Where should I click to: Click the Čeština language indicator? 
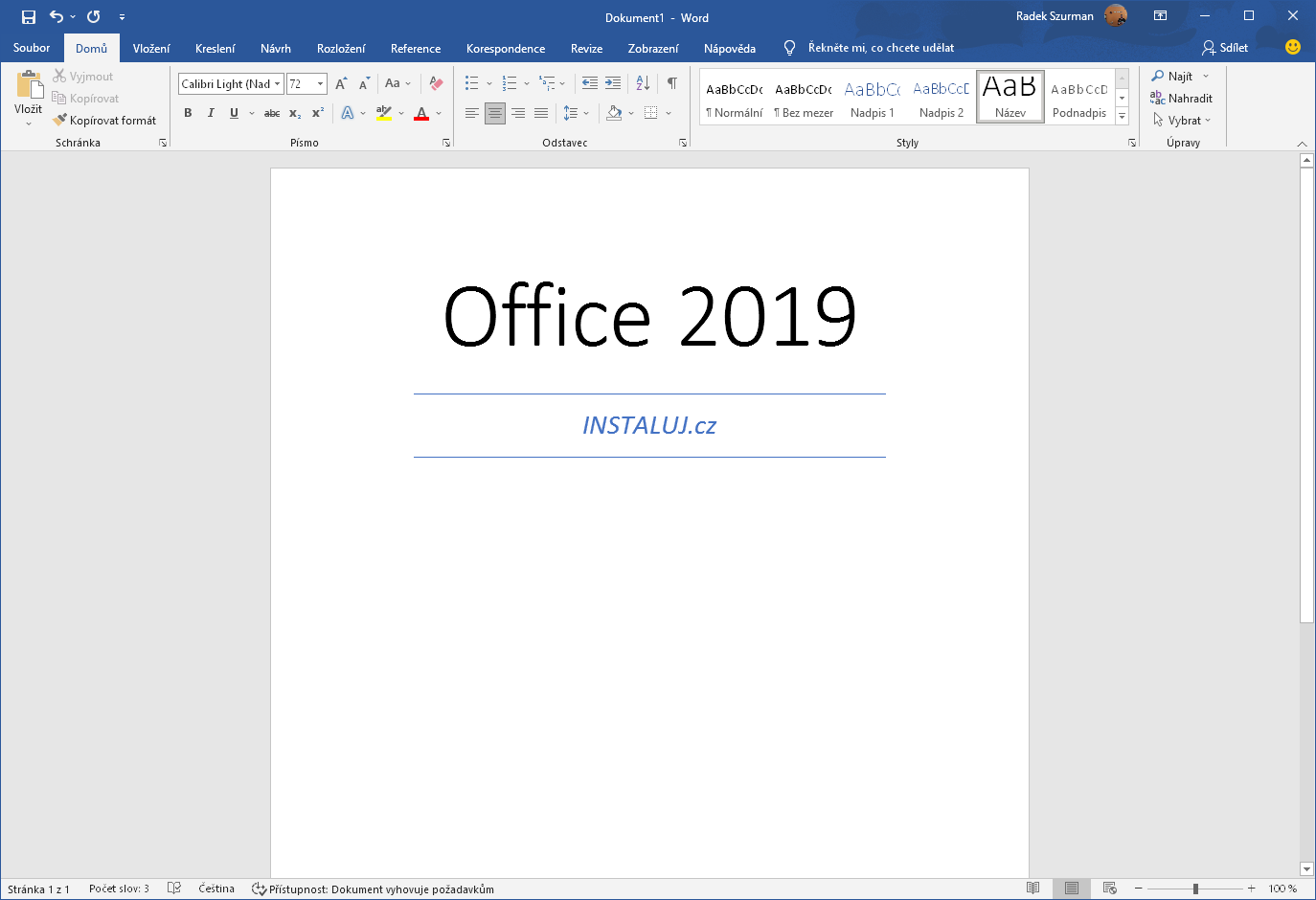click(x=216, y=889)
